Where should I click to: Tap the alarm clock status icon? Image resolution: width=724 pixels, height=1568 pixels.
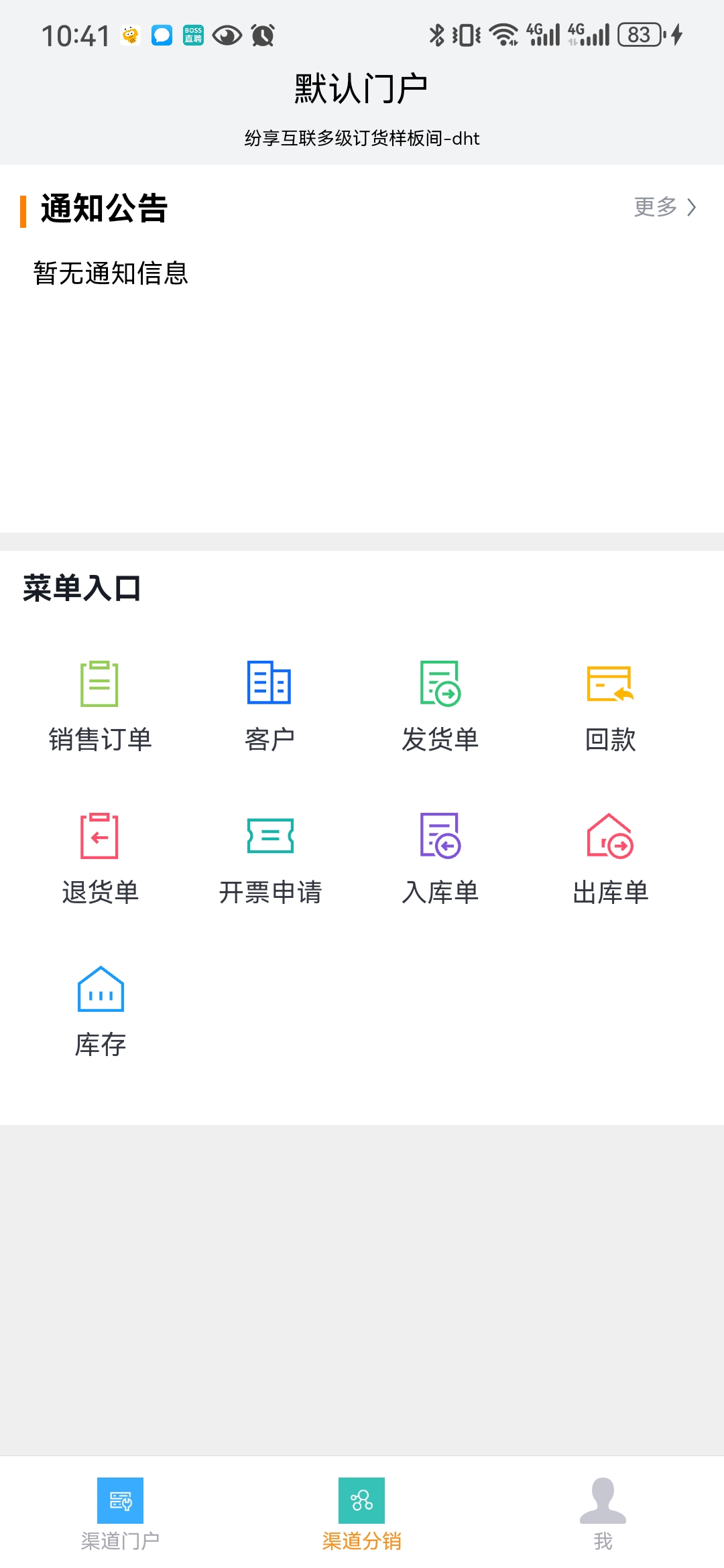(263, 35)
